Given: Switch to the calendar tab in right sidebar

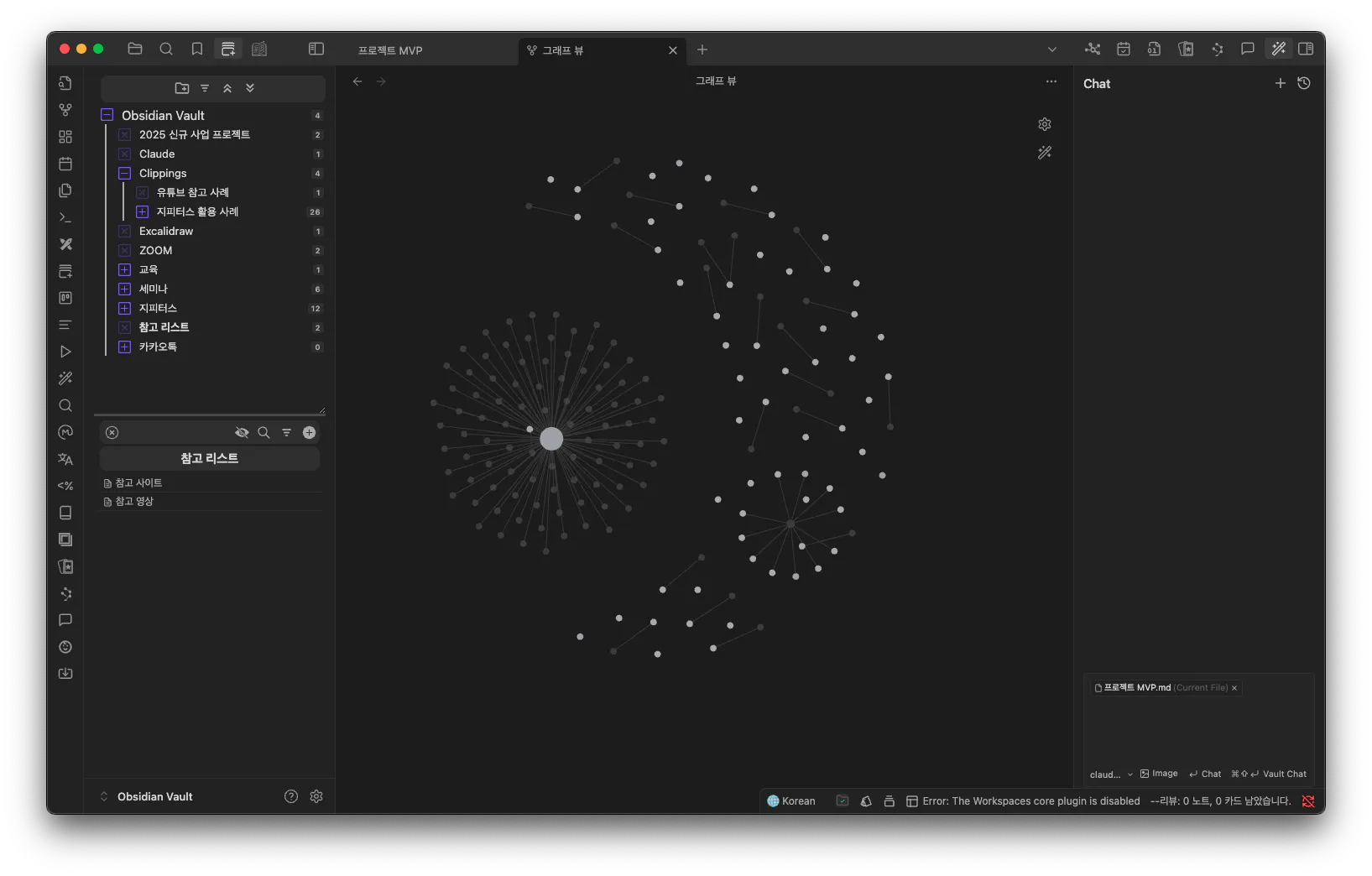Looking at the screenshot, I should [1124, 49].
